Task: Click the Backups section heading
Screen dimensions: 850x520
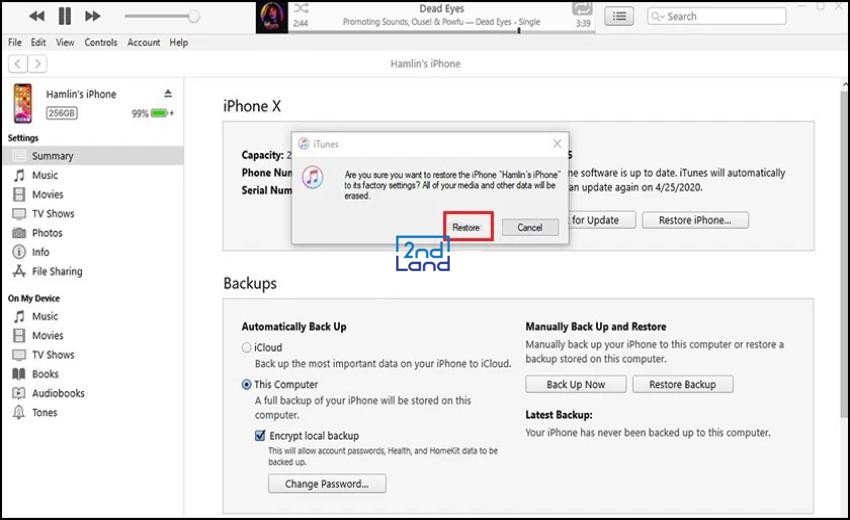Action: [250, 284]
